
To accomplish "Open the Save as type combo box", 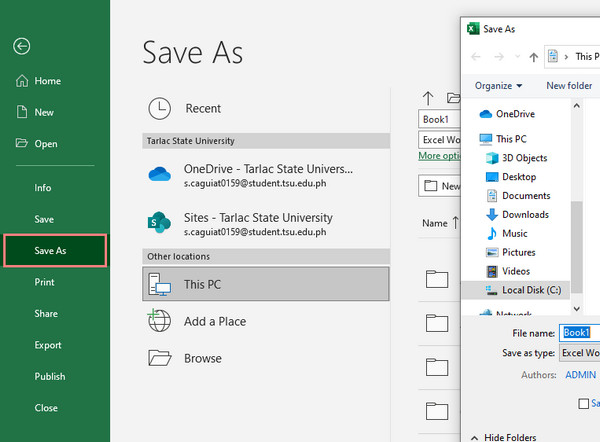I will click(x=580, y=353).
